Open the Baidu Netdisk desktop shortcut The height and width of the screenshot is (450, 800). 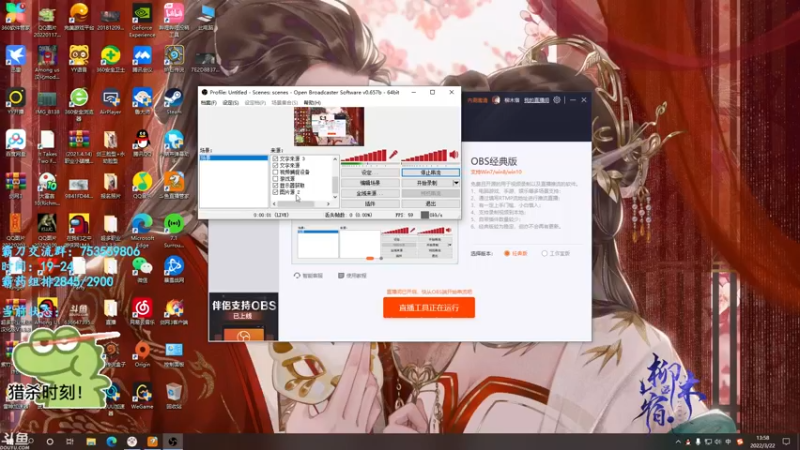(16, 143)
